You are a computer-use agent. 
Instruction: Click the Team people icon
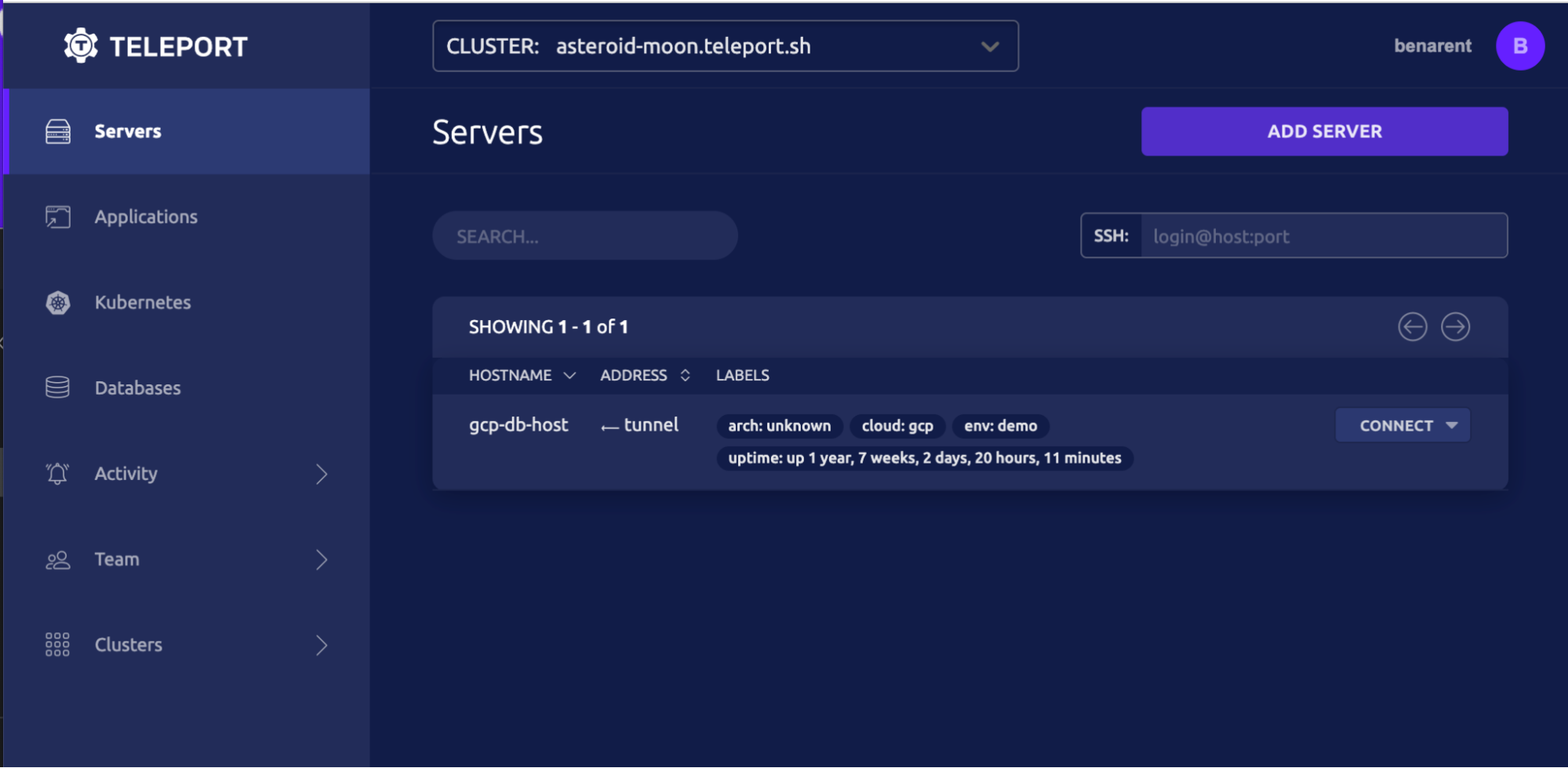point(56,559)
